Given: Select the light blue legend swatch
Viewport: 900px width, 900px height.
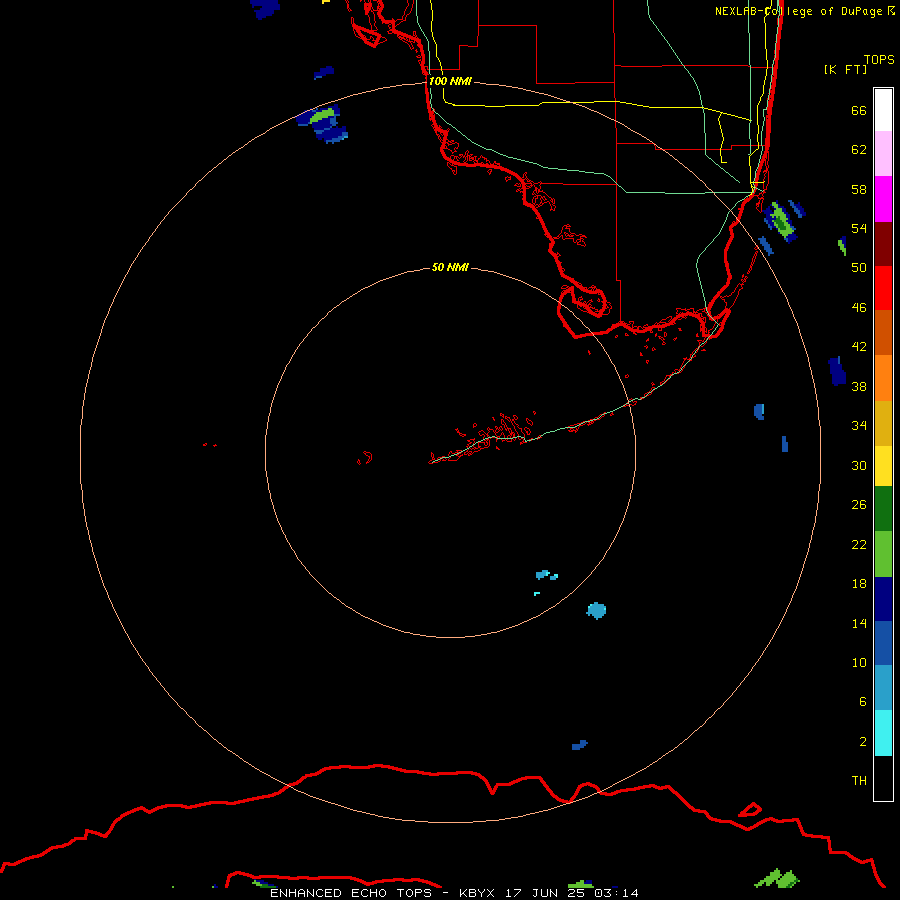Looking at the screenshot, I should coord(883,688).
